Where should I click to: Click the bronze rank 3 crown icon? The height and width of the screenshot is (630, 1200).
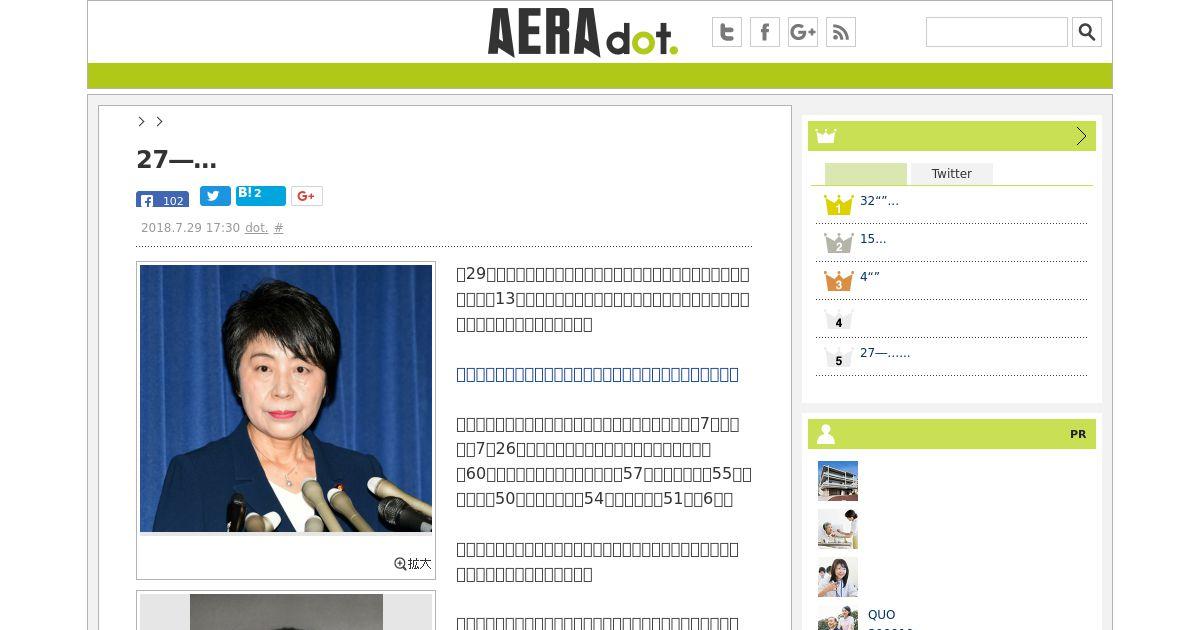pyautogui.click(x=838, y=281)
